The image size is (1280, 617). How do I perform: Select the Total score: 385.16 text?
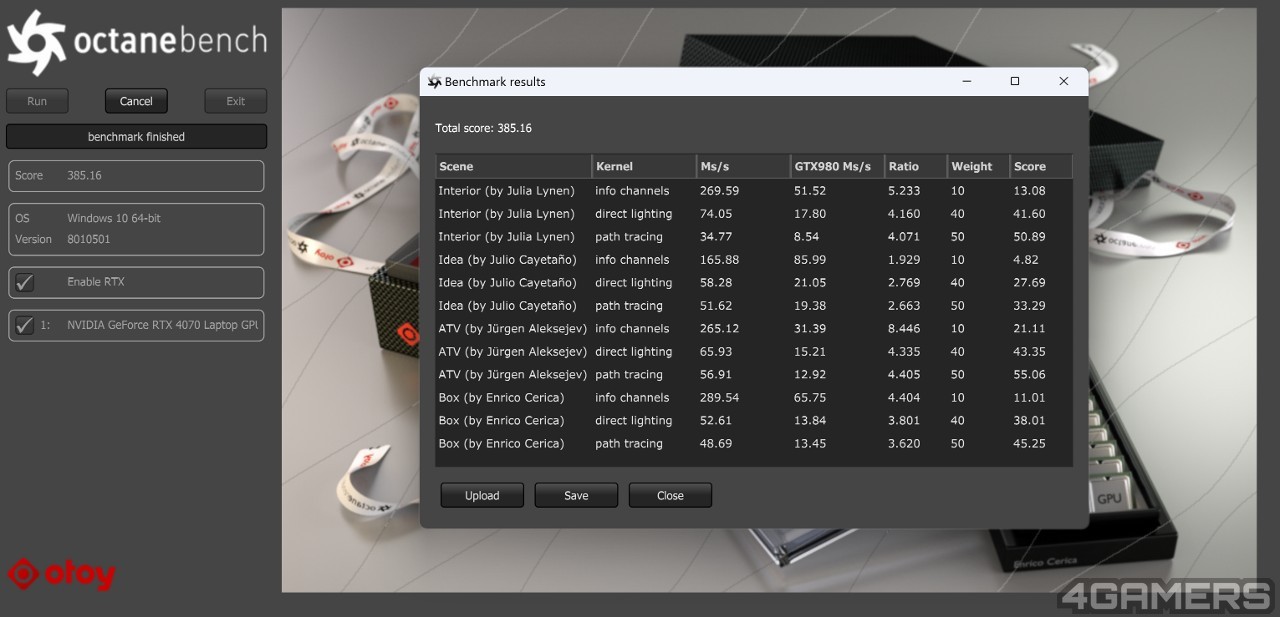[483, 128]
